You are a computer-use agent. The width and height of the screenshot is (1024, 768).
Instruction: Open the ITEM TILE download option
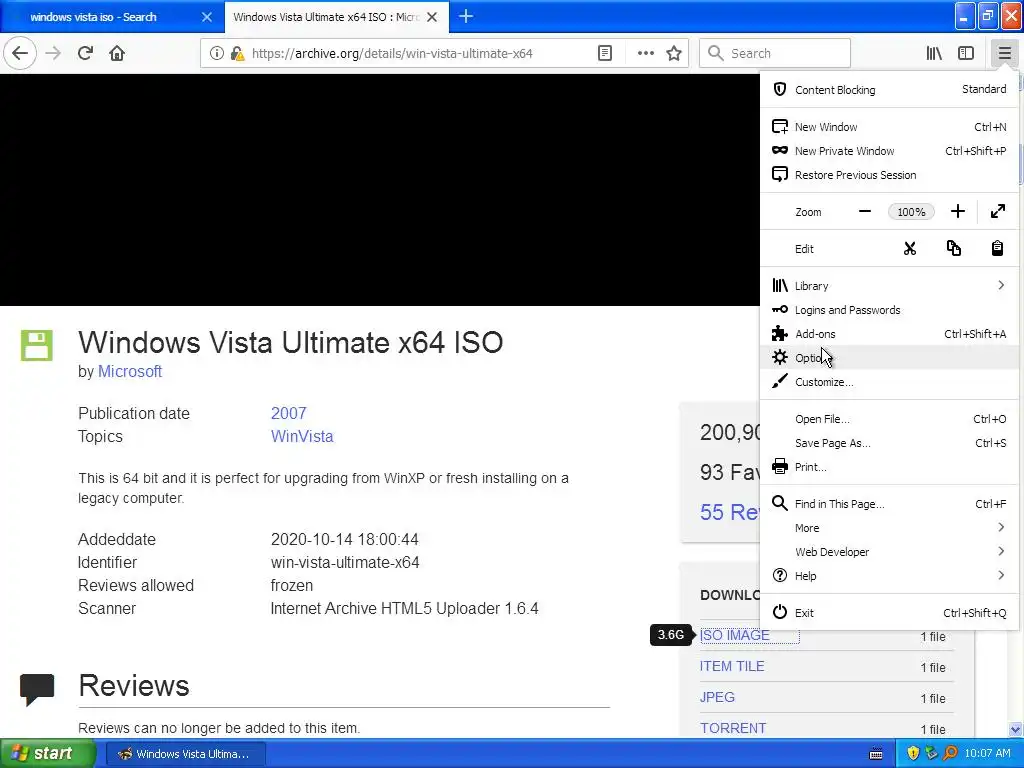731,666
